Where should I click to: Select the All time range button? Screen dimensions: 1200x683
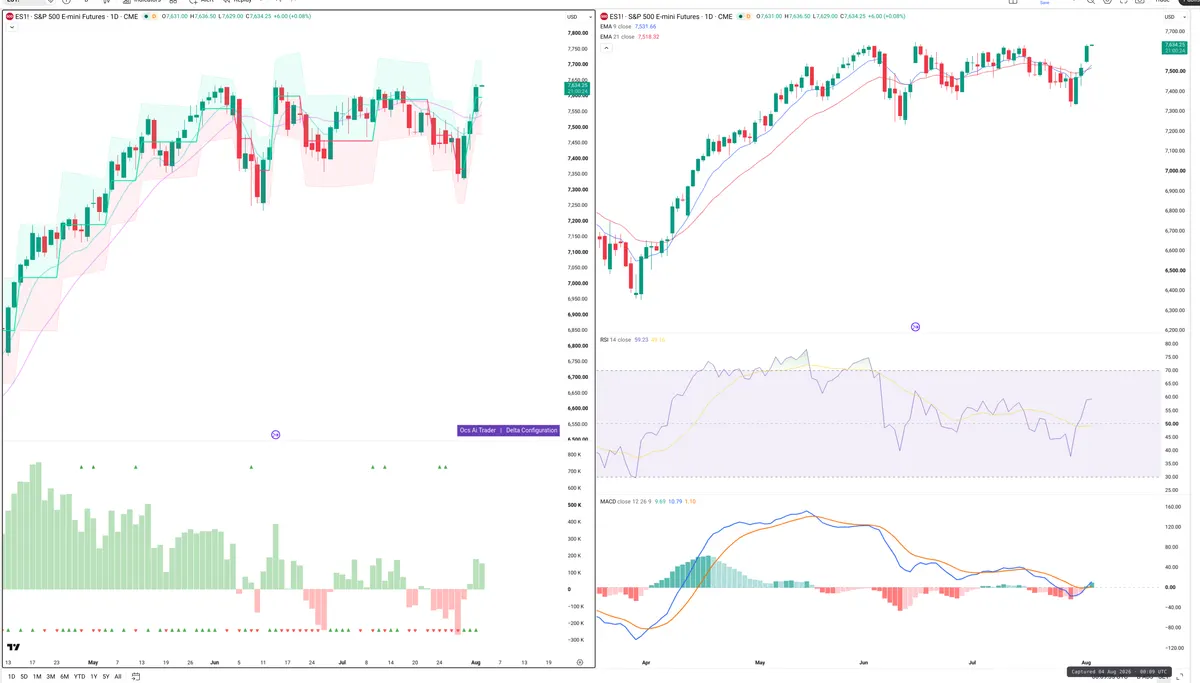click(x=118, y=677)
